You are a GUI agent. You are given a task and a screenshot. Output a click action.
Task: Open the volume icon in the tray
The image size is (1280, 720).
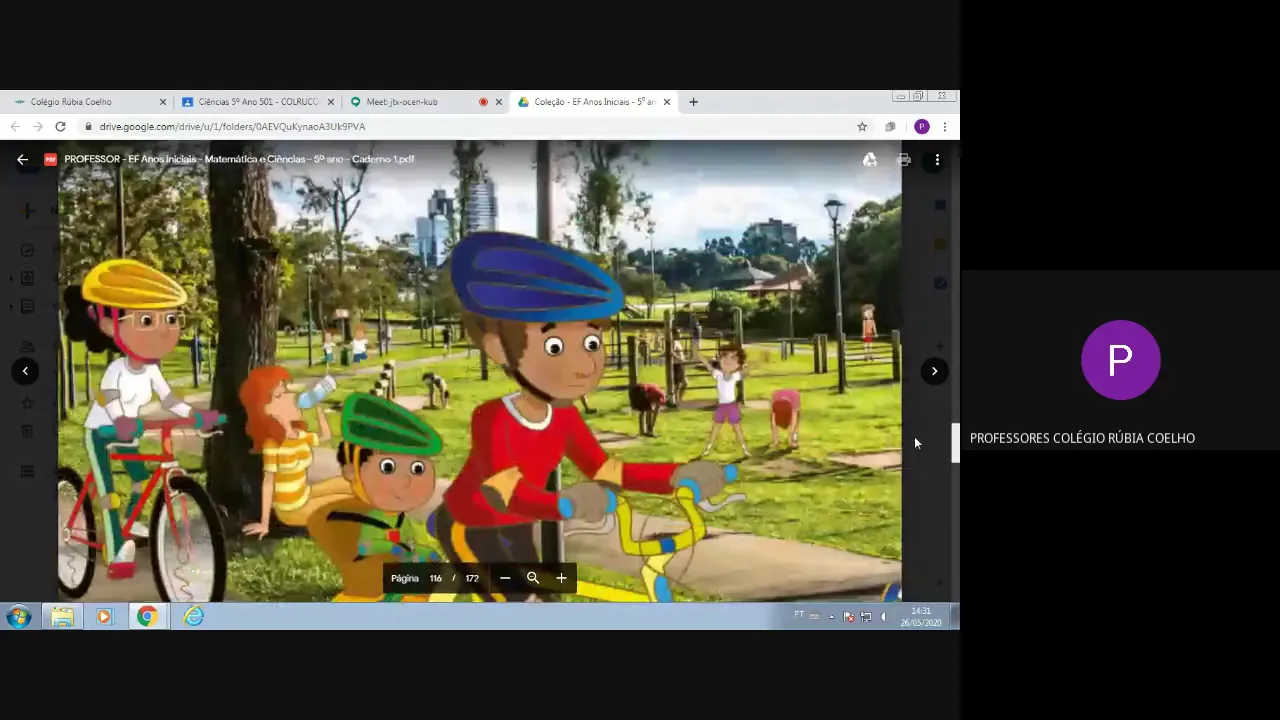click(x=883, y=617)
